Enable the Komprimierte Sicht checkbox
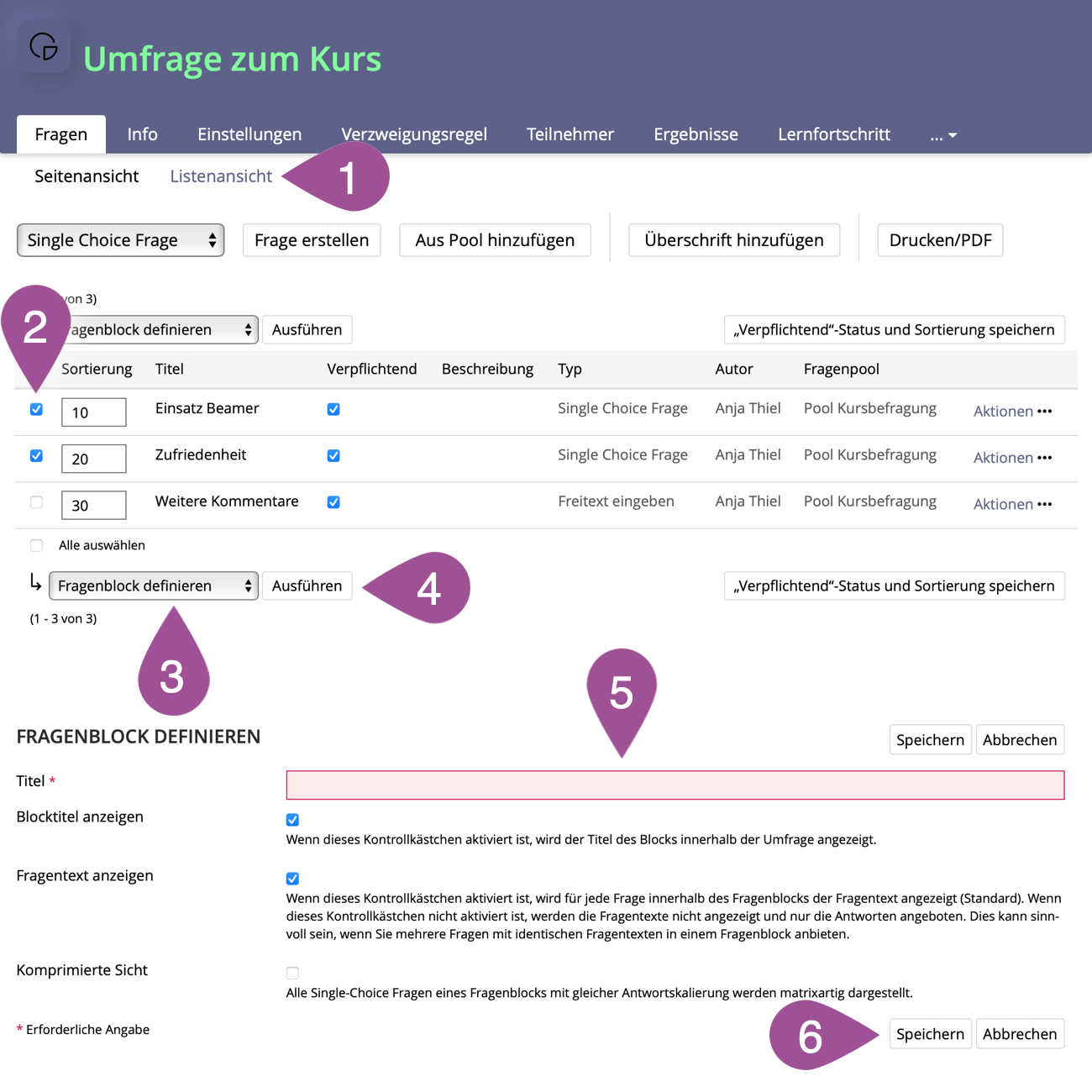Image resolution: width=1092 pixels, height=1092 pixels. [x=292, y=973]
